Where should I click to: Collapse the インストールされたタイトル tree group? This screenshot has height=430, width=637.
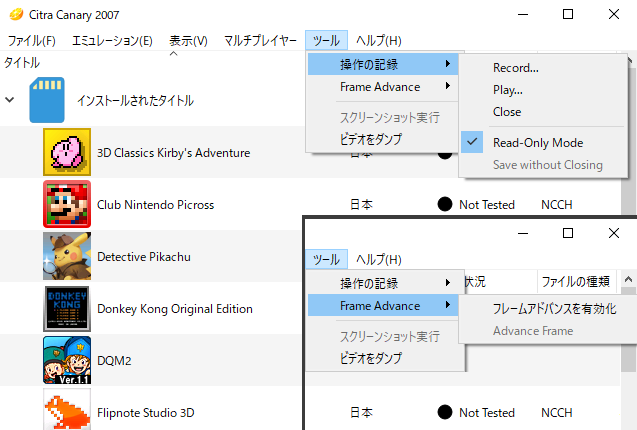[x=10, y=100]
